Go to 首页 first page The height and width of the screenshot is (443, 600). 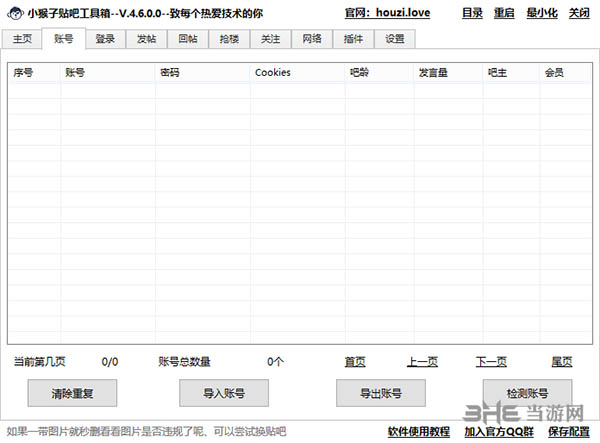coord(355,362)
